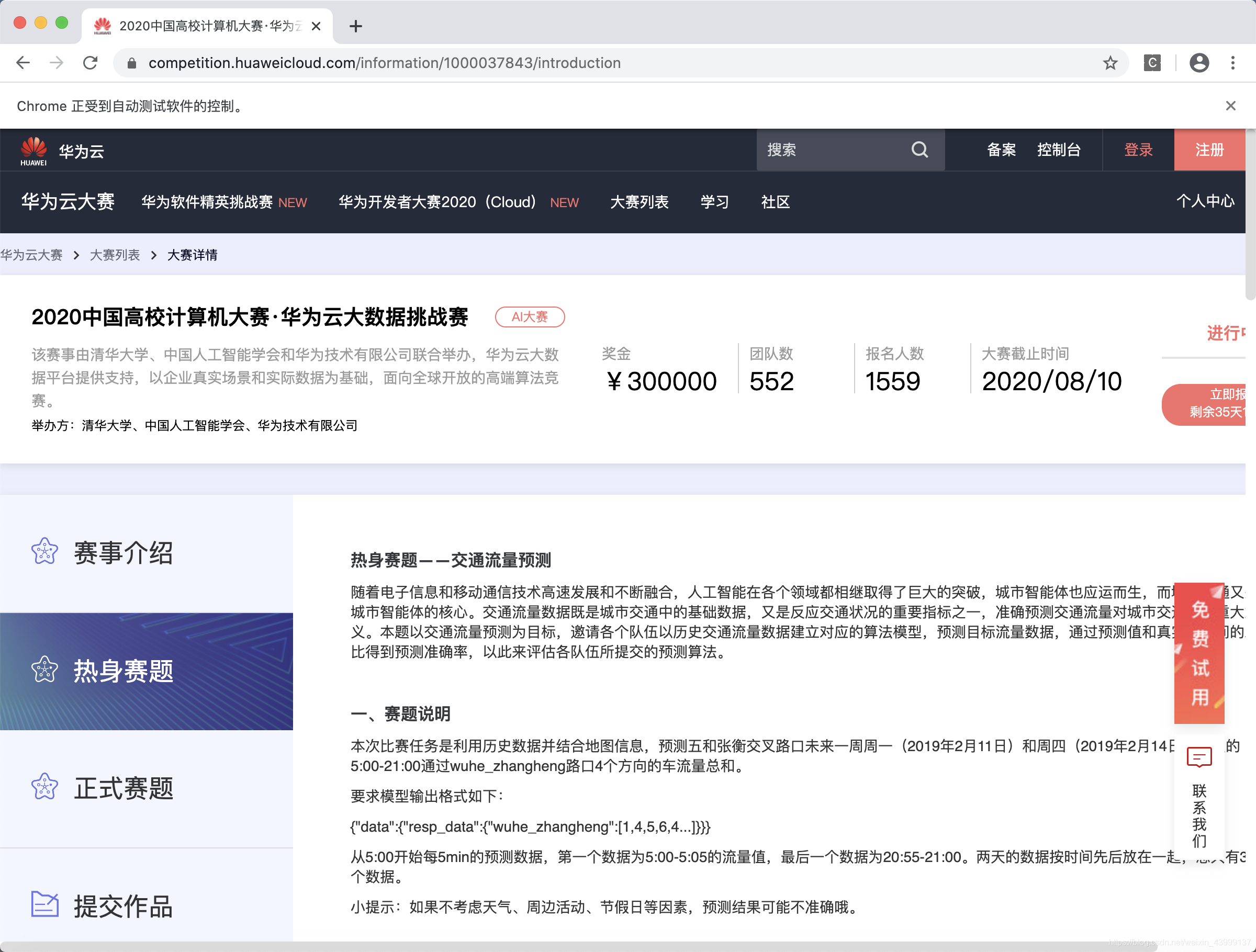Click heading 热身赛题——交通流量预测

451,560
